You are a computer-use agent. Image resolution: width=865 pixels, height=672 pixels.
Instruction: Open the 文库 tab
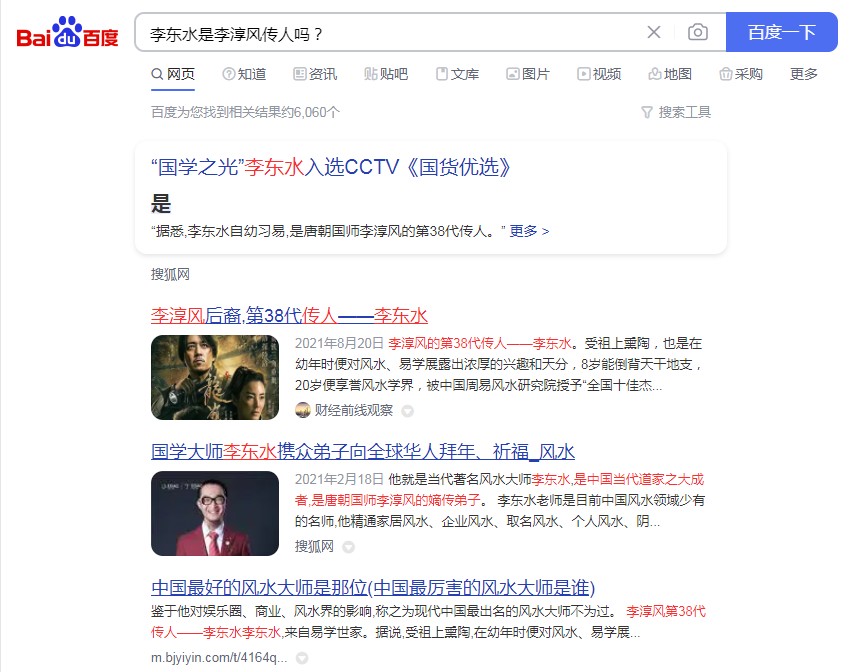click(457, 74)
